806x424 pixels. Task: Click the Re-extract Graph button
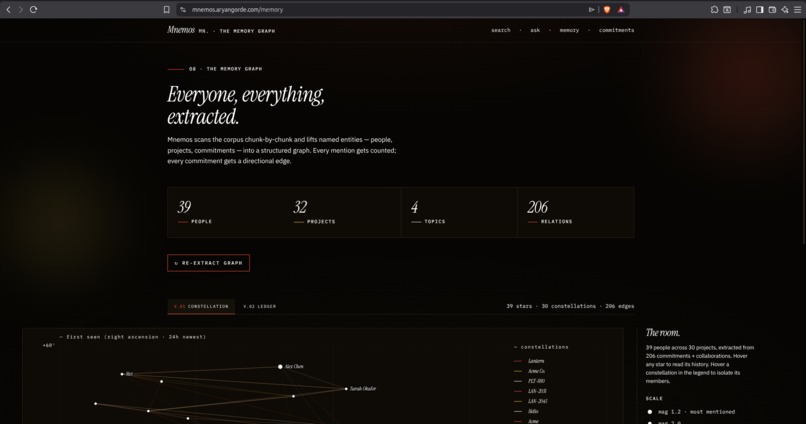click(x=208, y=263)
